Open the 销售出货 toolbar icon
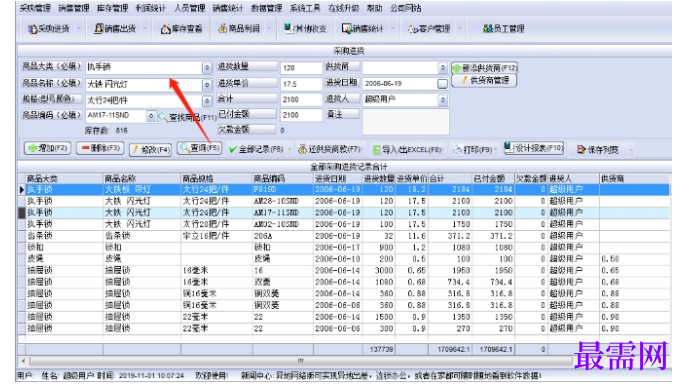686x387 pixels. tap(98, 29)
